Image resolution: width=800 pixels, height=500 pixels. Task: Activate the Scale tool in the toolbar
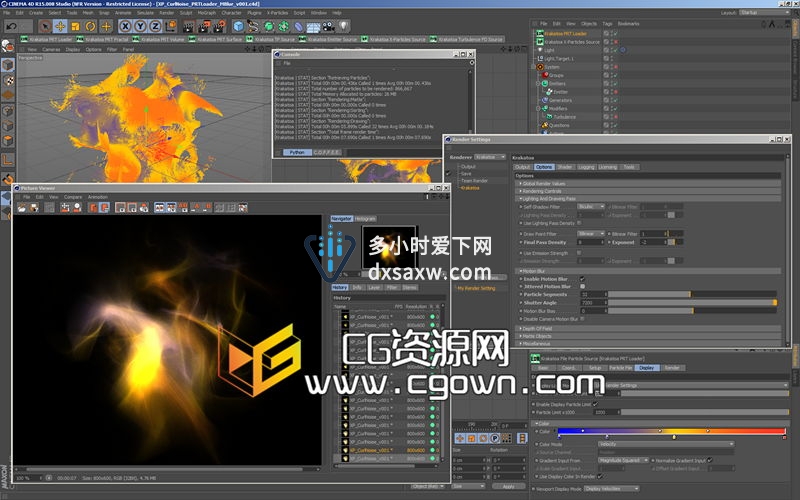[x=76, y=26]
